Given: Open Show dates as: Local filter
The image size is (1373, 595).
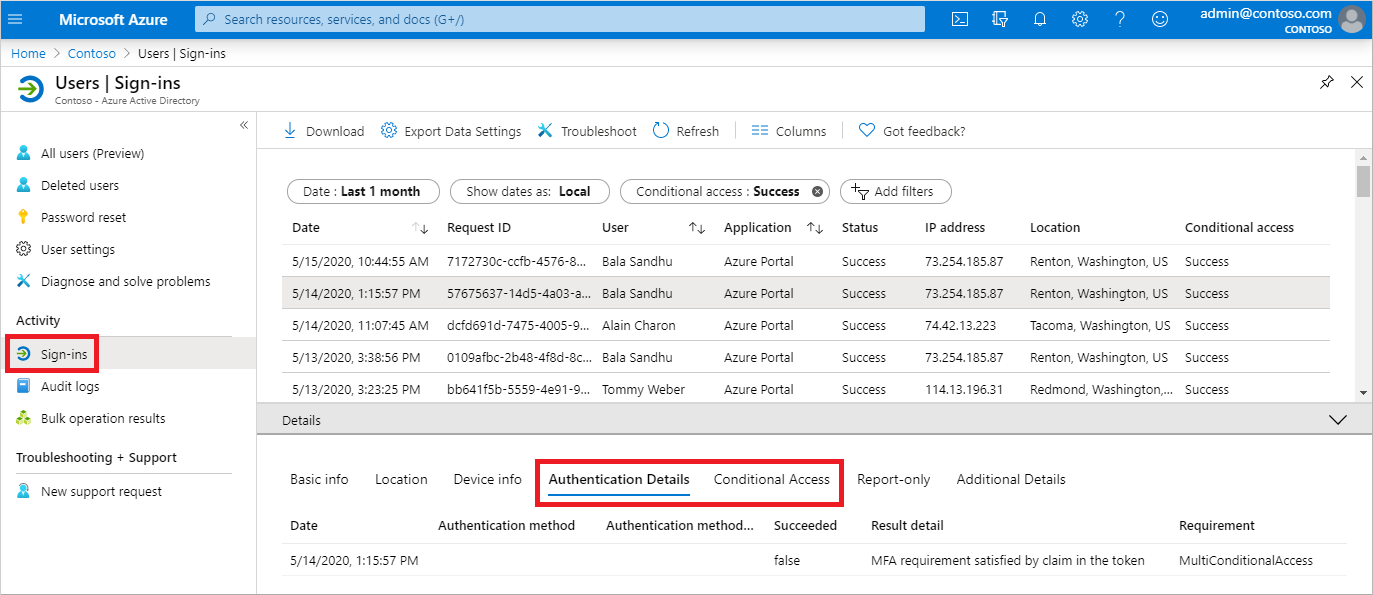Looking at the screenshot, I should click(528, 191).
